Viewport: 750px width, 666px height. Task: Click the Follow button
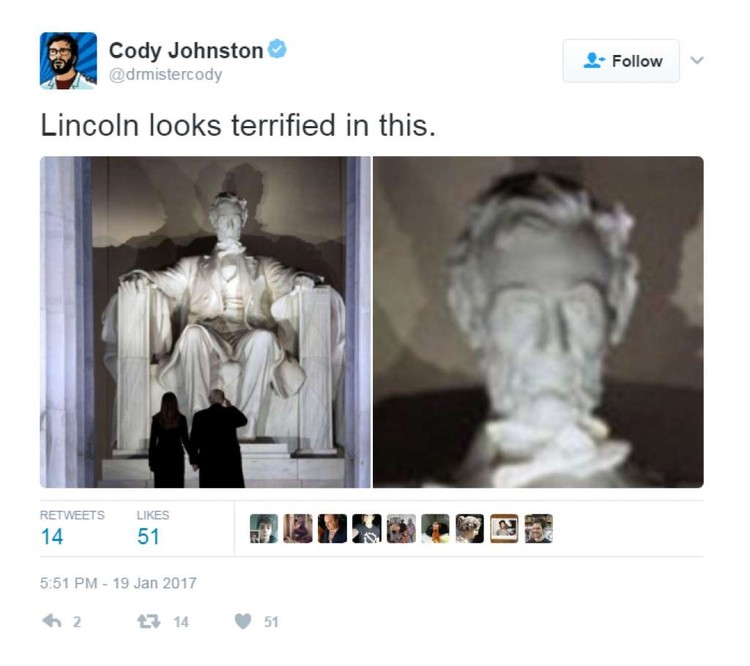621,61
